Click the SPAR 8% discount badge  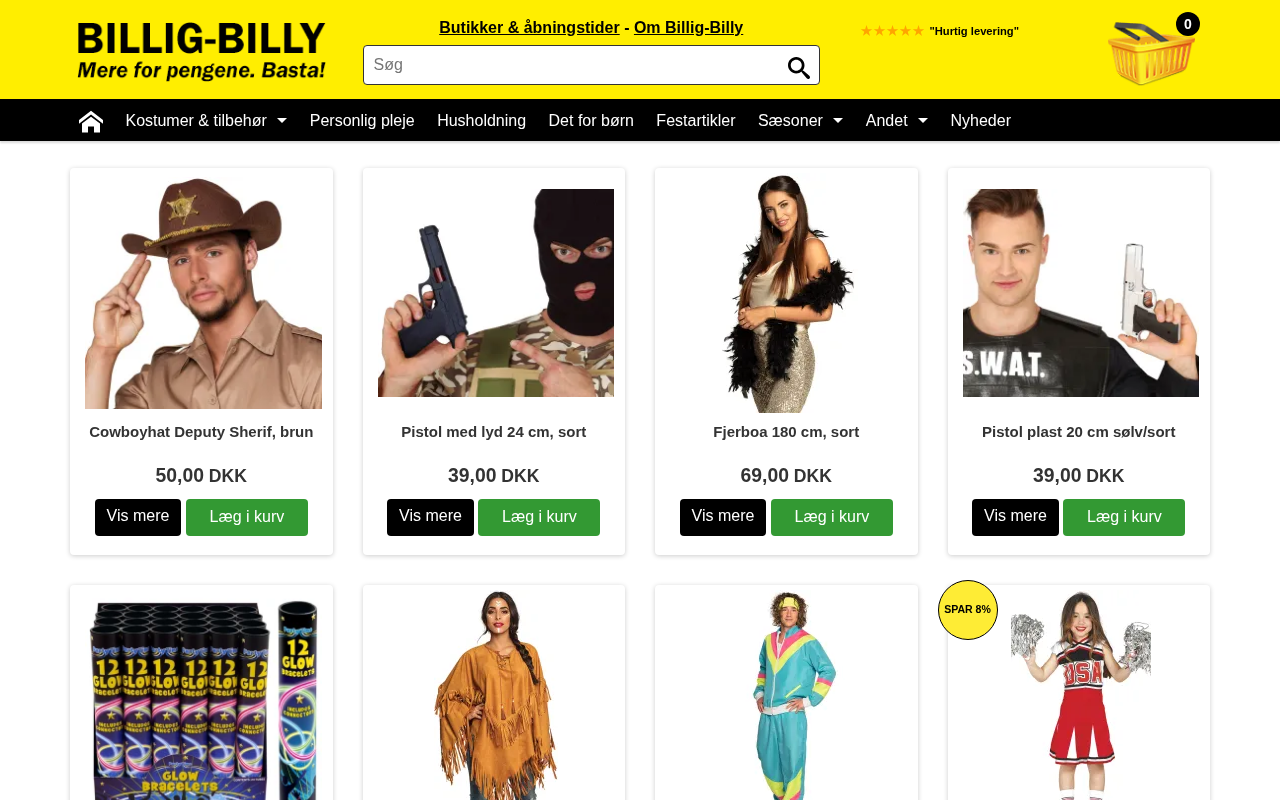tap(968, 610)
